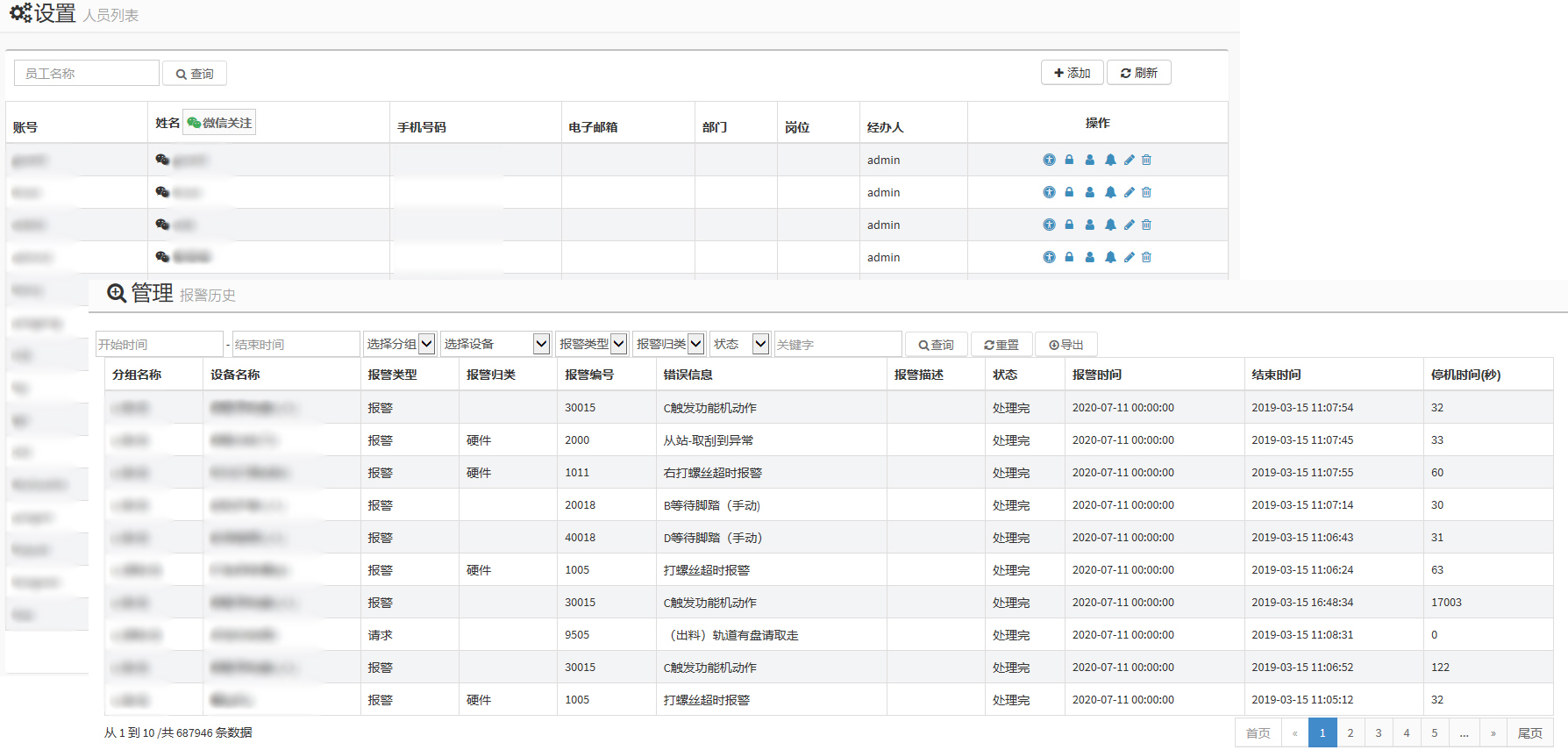The height and width of the screenshot is (750, 1568).
Task: Click the 添加 add employee button
Action: pos(1072,73)
